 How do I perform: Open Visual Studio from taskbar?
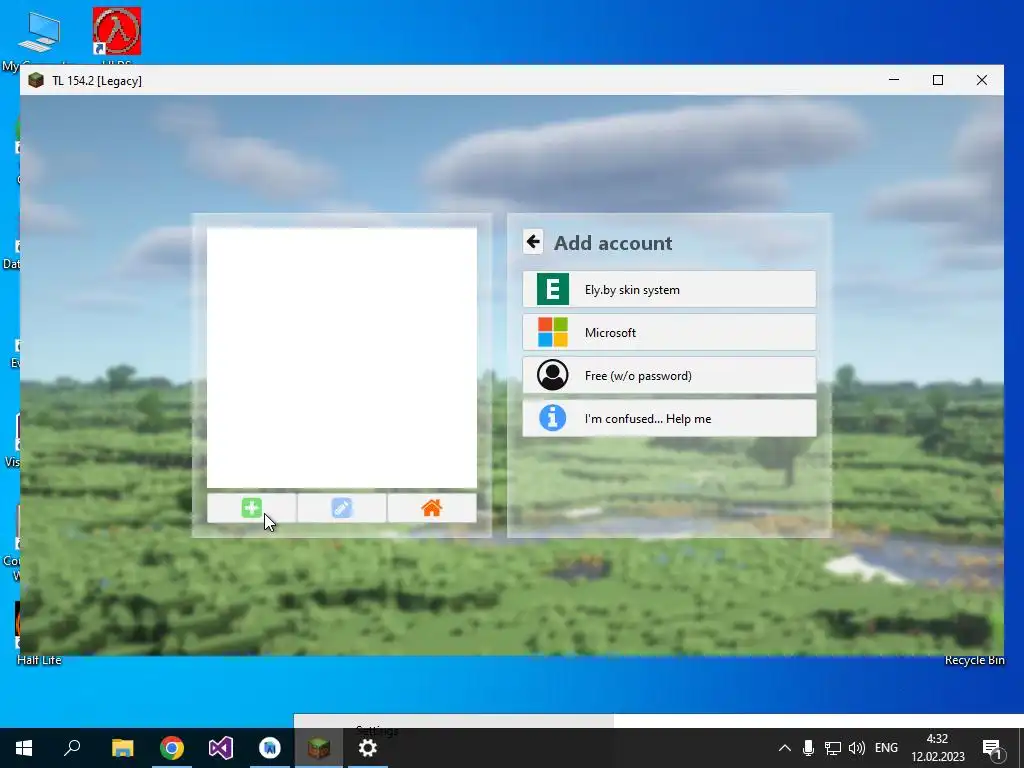tap(221, 748)
